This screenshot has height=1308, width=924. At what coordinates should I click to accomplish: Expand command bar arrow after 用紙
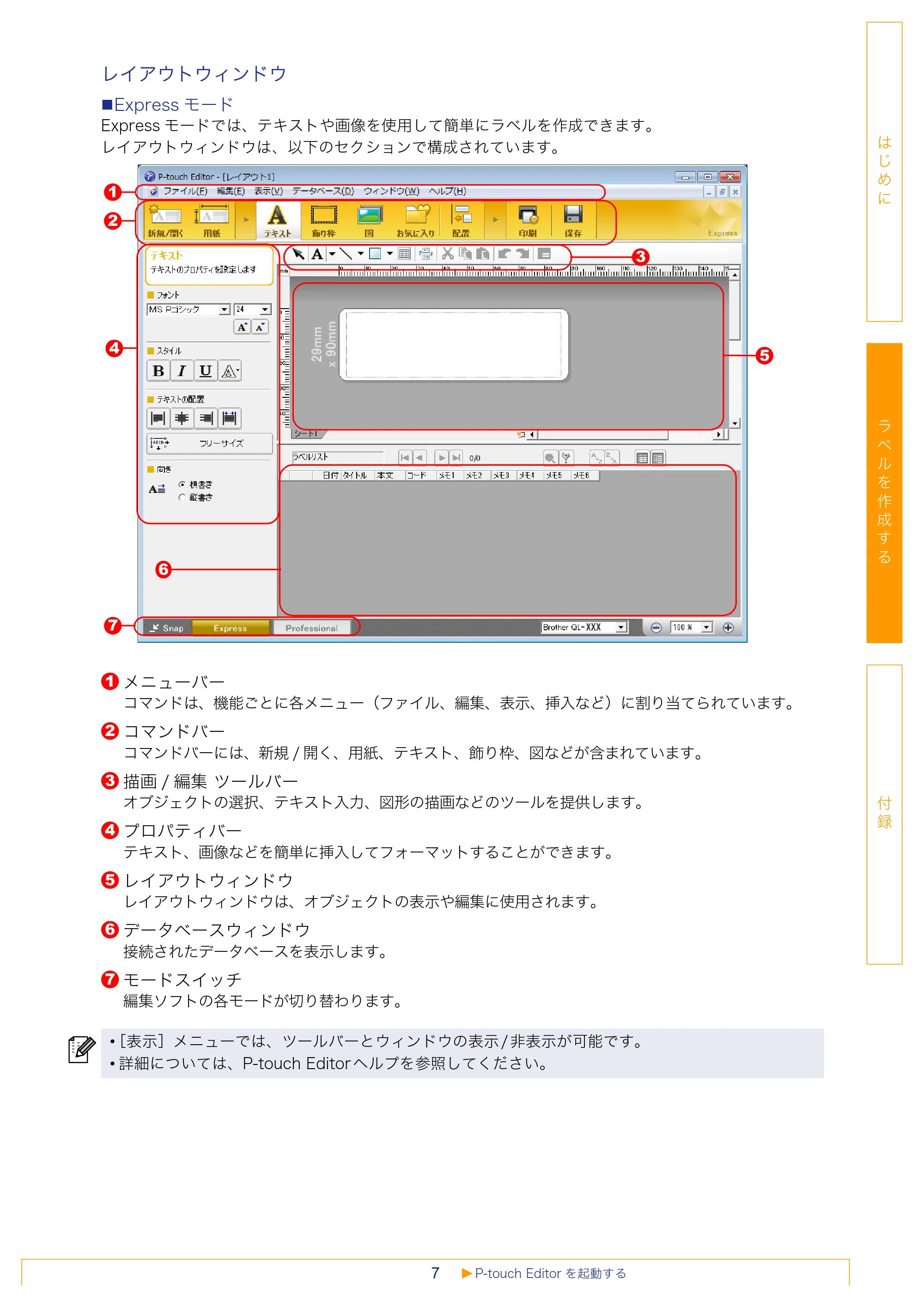[x=246, y=220]
